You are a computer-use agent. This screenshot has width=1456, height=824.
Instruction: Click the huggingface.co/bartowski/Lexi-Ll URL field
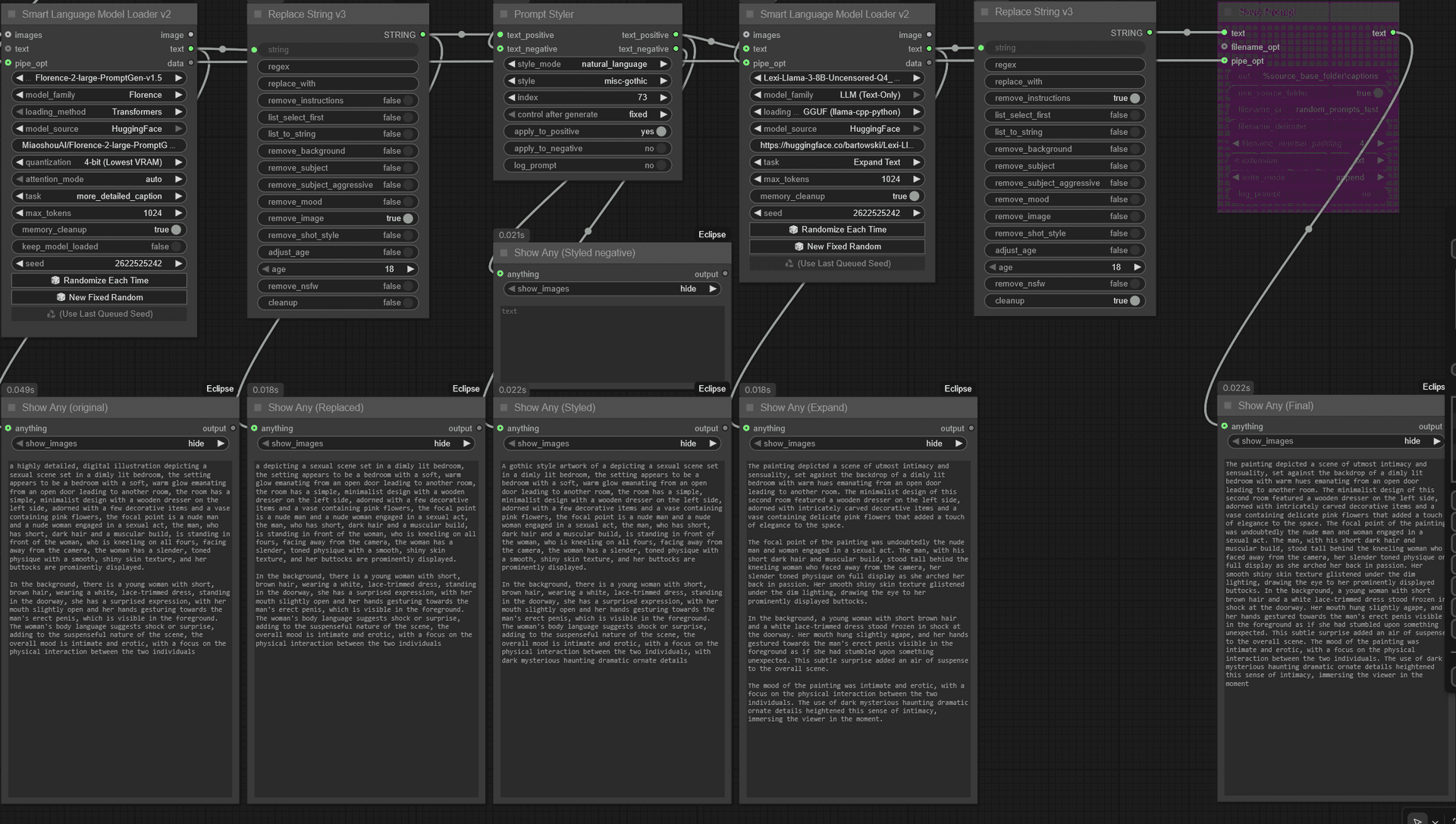[x=837, y=146]
